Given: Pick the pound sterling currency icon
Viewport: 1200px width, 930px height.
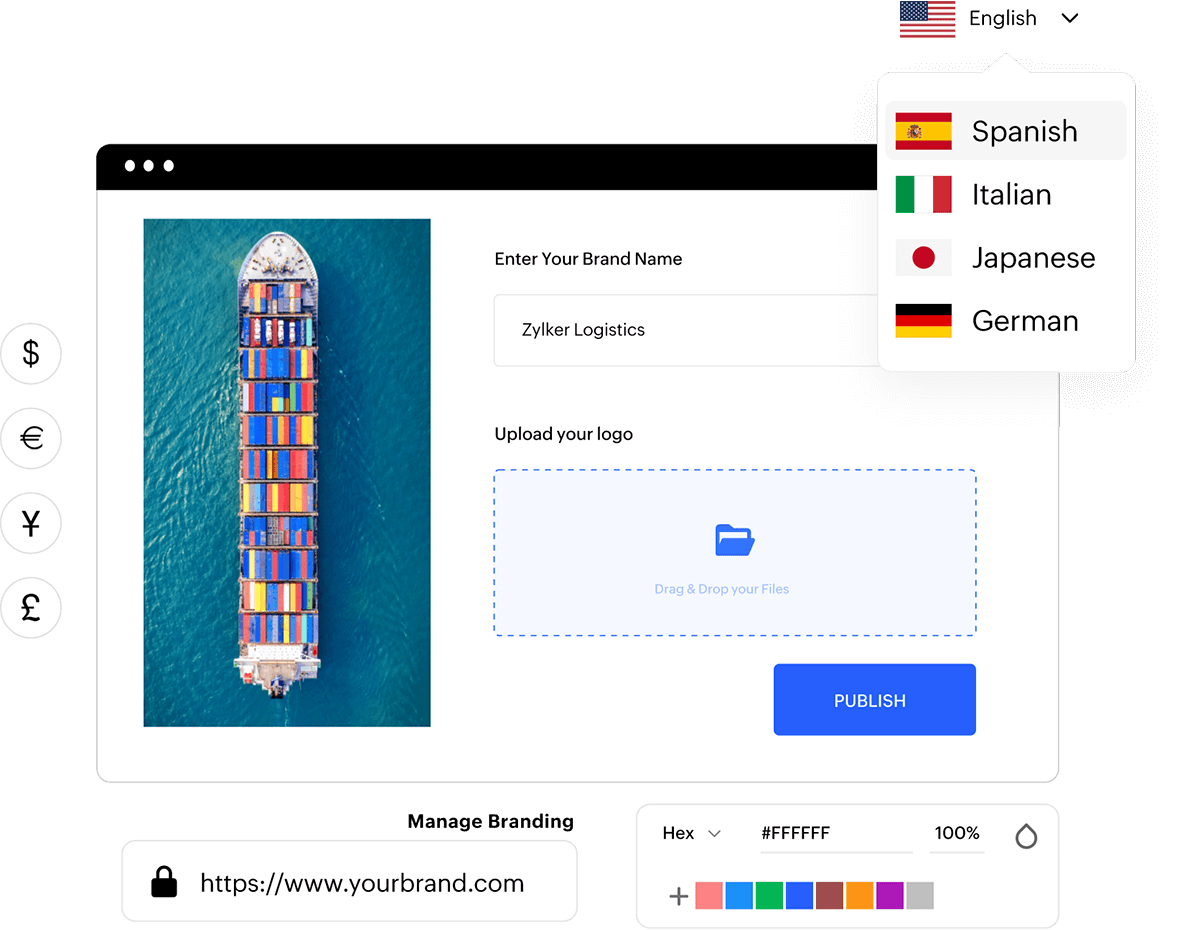Looking at the screenshot, I should coord(31,608).
